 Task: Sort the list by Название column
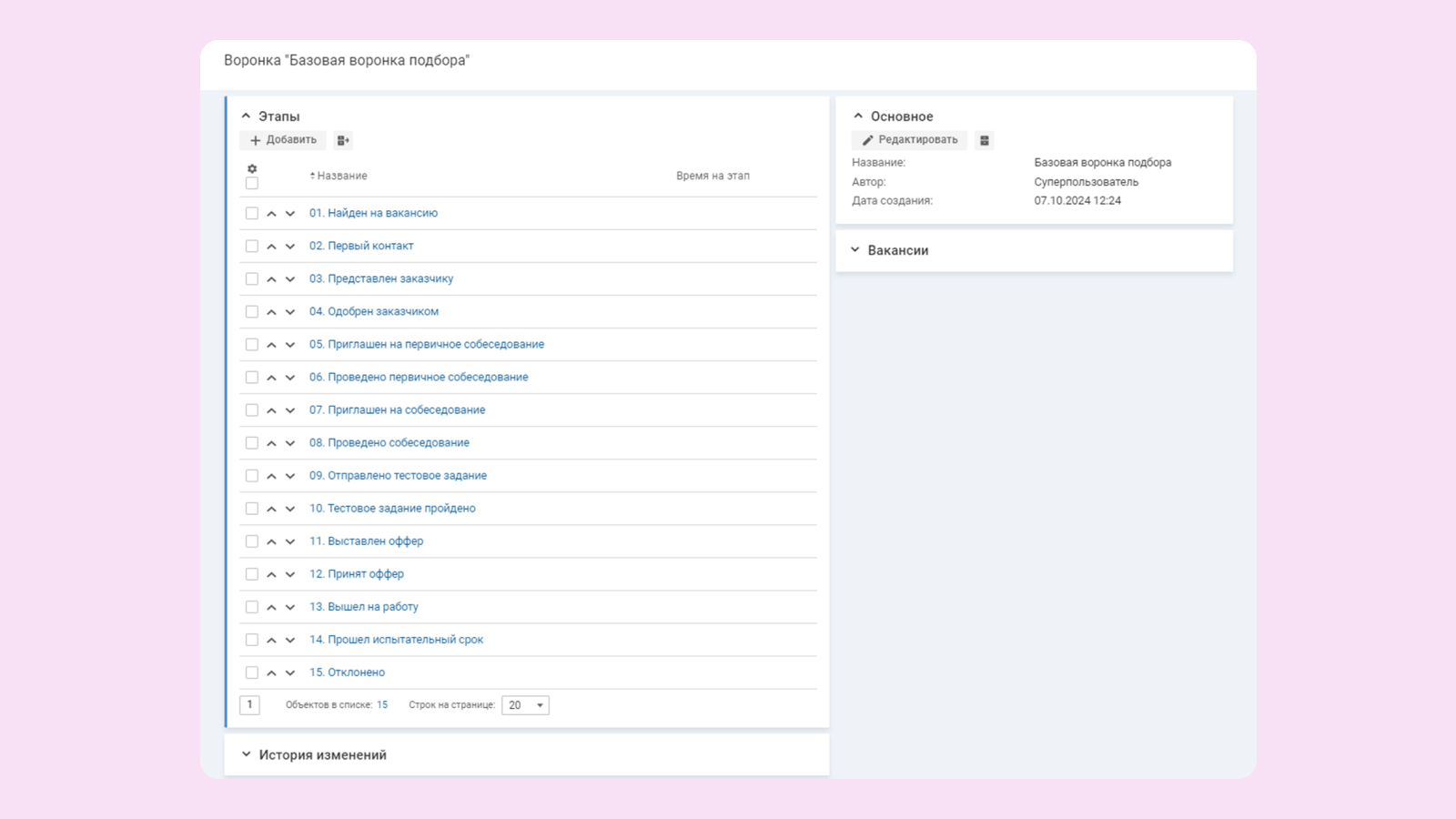point(339,176)
